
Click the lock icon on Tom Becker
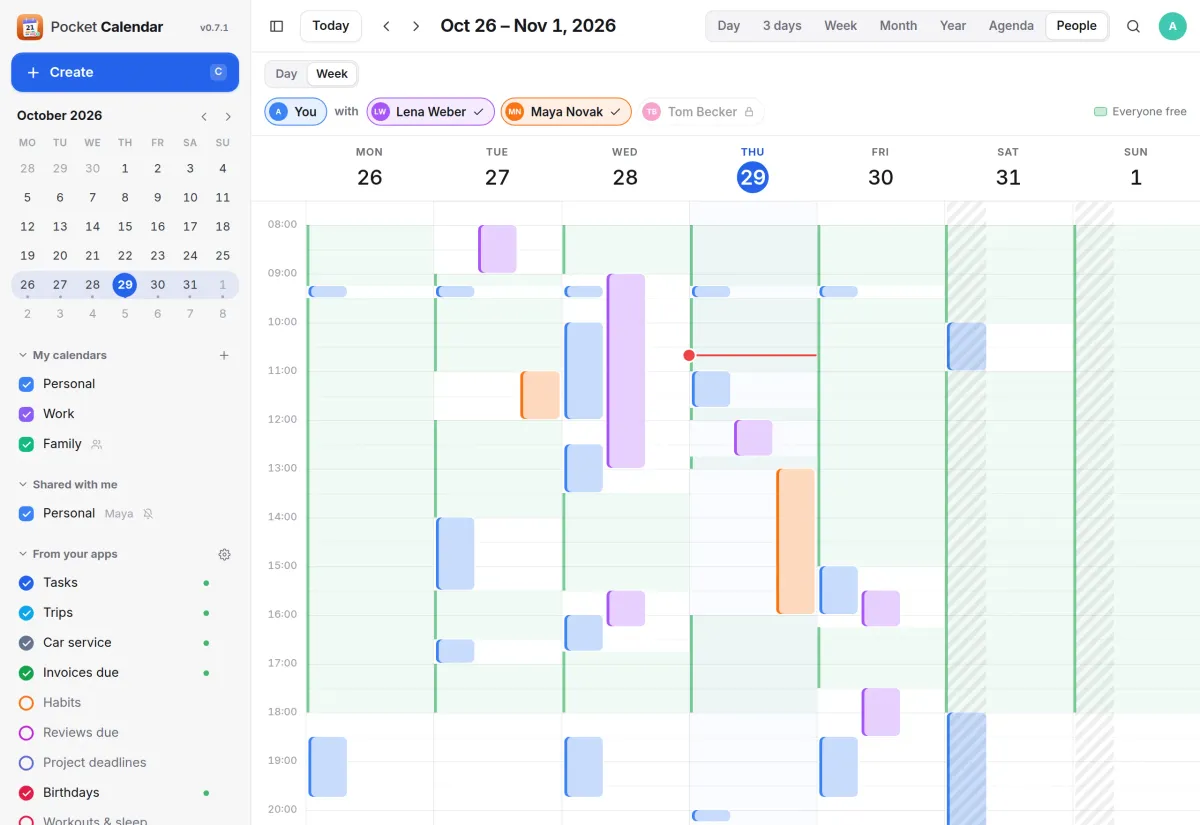click(748, 112)
